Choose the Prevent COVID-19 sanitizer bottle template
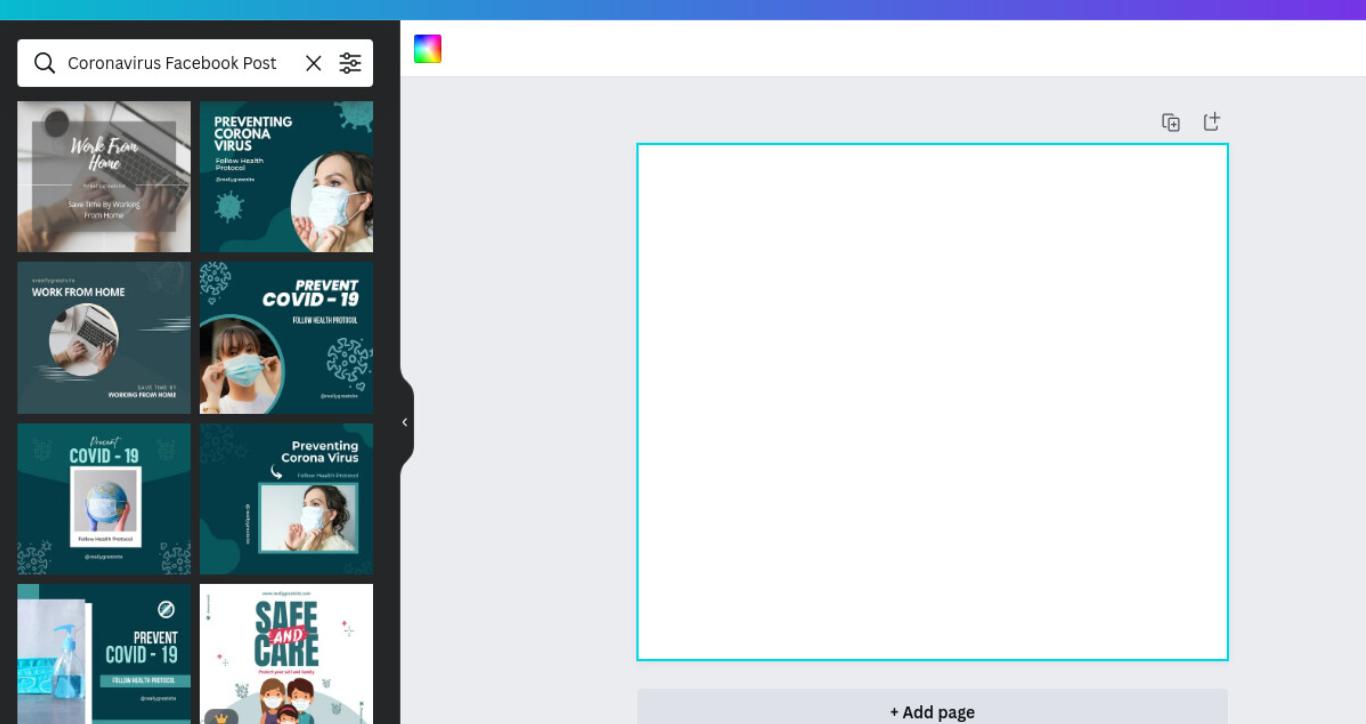 (104, 654)
